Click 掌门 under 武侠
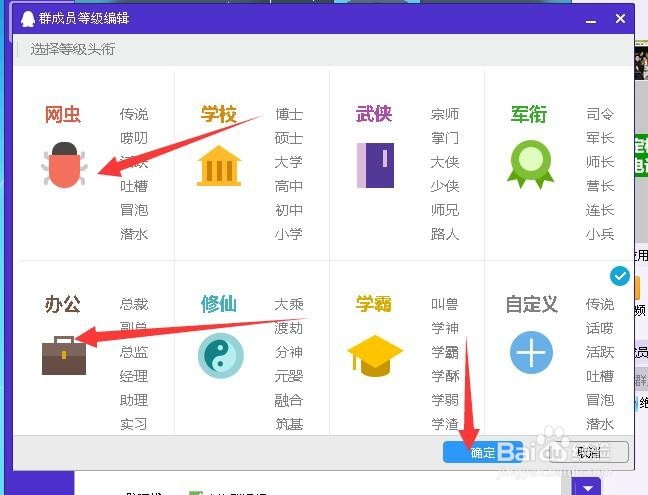The image size is (648, 495). pyautogui.click(x=445, y=138)
